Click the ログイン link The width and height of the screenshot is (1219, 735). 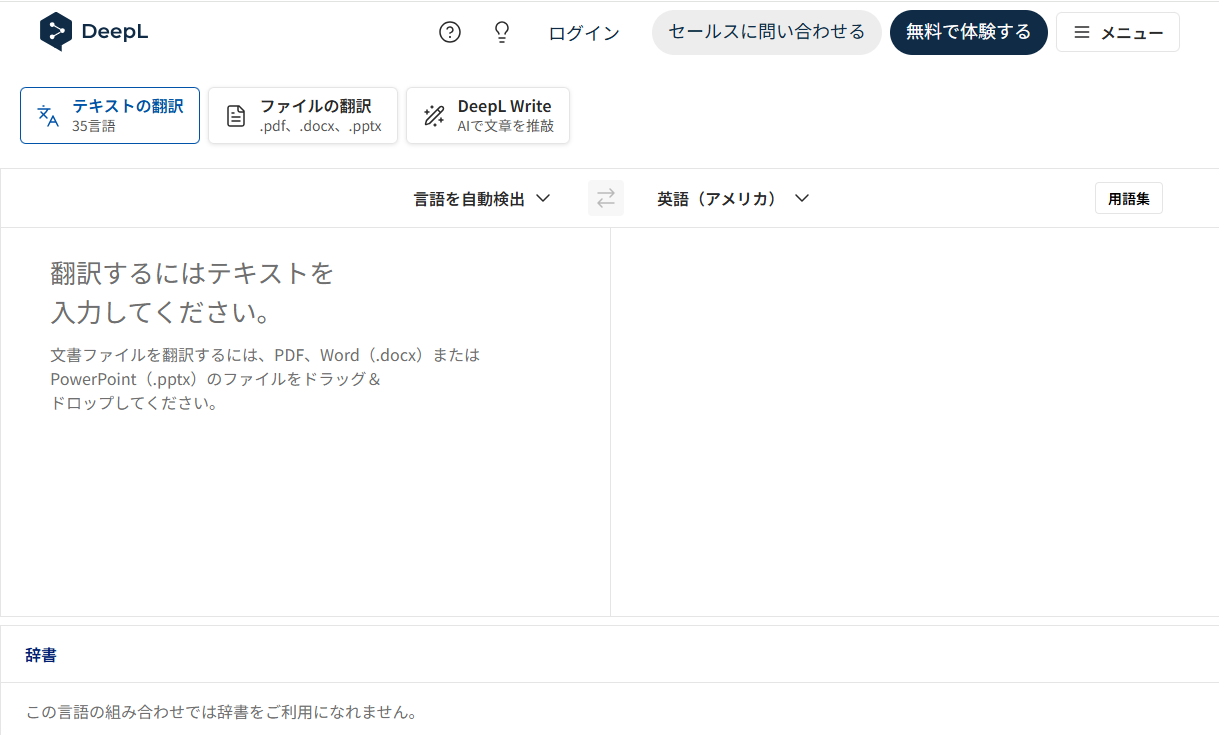pyautogui.click(x=583, y=31)
